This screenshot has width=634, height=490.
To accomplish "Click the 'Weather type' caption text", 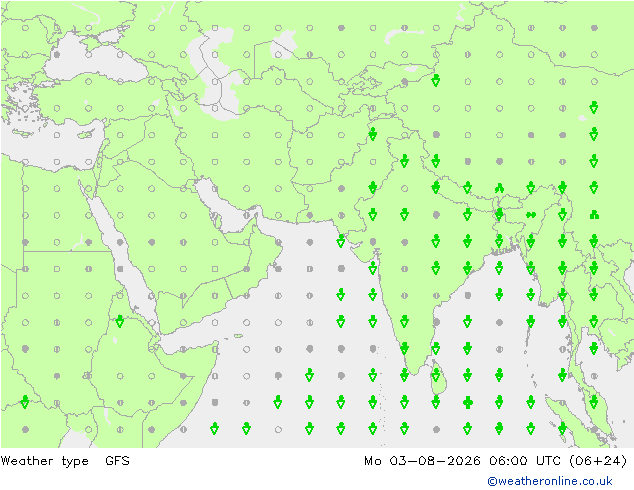I will [x=44, y=461].
